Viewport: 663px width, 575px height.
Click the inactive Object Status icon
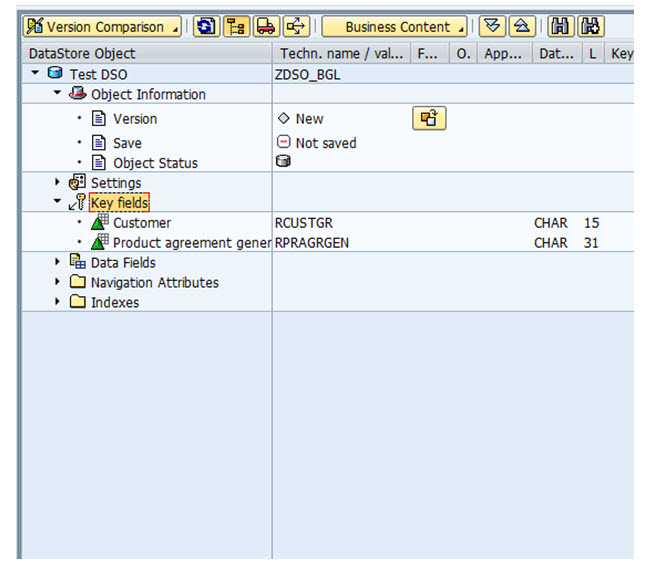click(283, 162)
